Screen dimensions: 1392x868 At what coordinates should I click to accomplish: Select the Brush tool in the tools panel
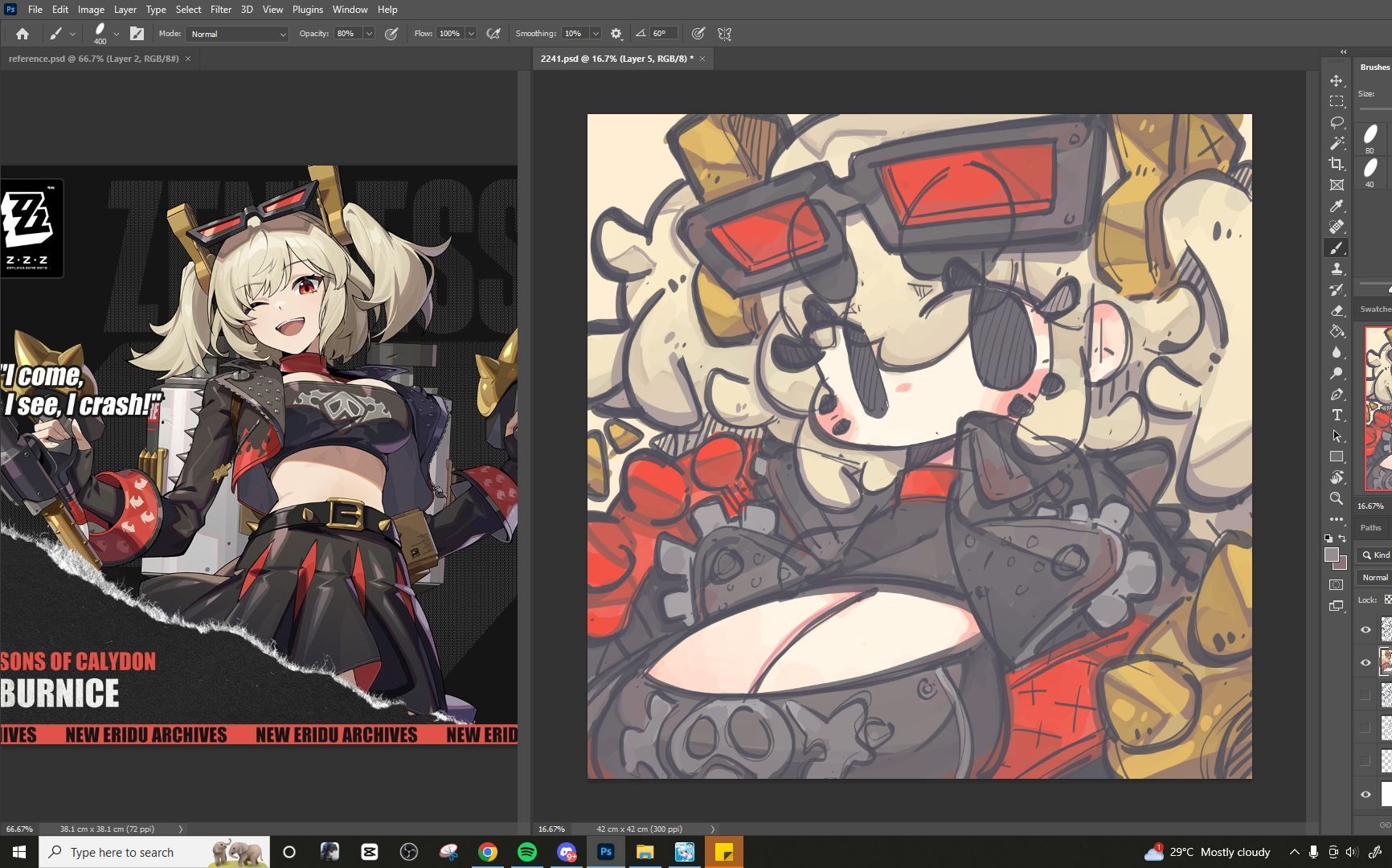pyautogui.click(x=1337, y=248)
